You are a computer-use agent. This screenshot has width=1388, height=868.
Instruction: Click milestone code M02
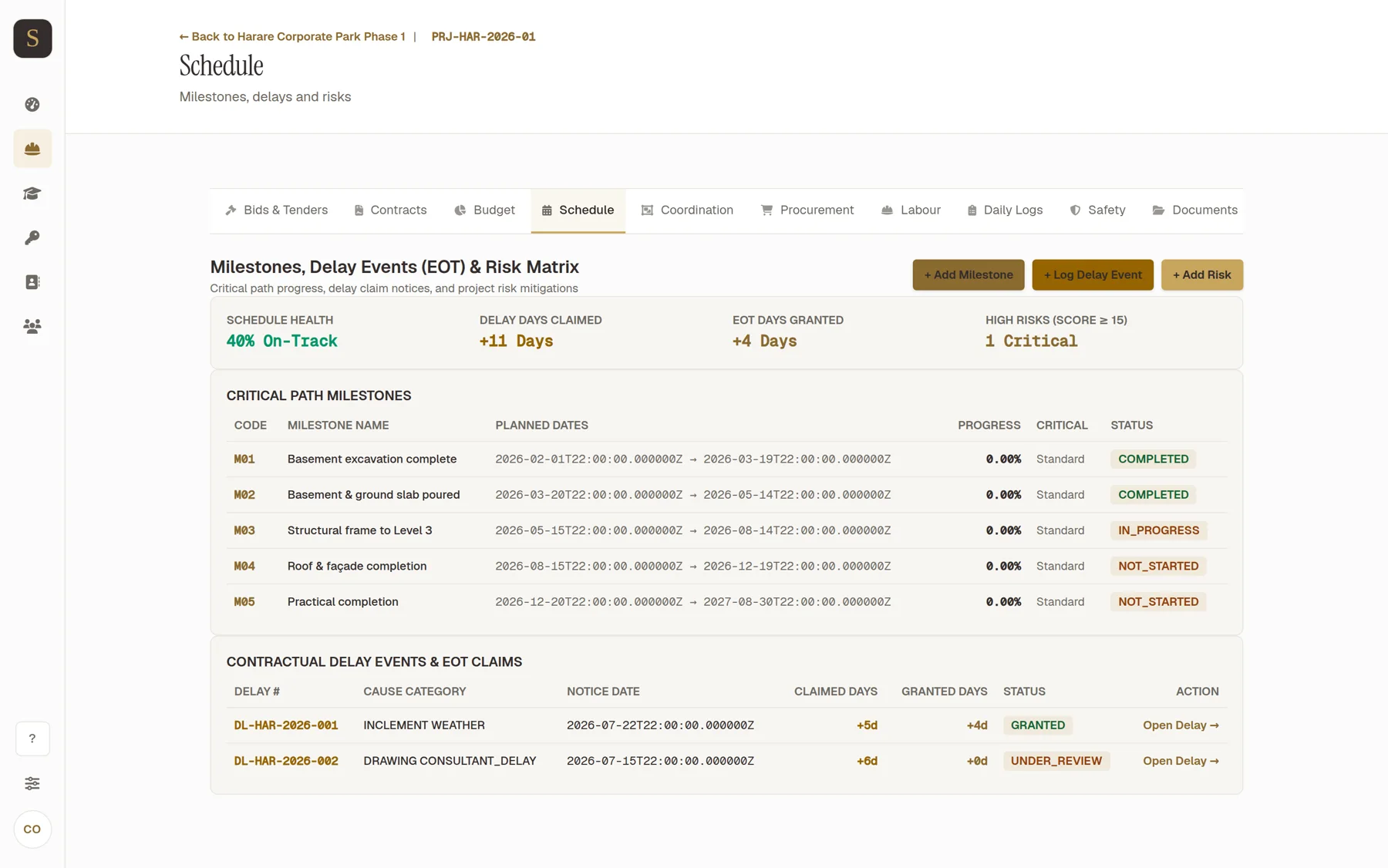coord(244,495)
